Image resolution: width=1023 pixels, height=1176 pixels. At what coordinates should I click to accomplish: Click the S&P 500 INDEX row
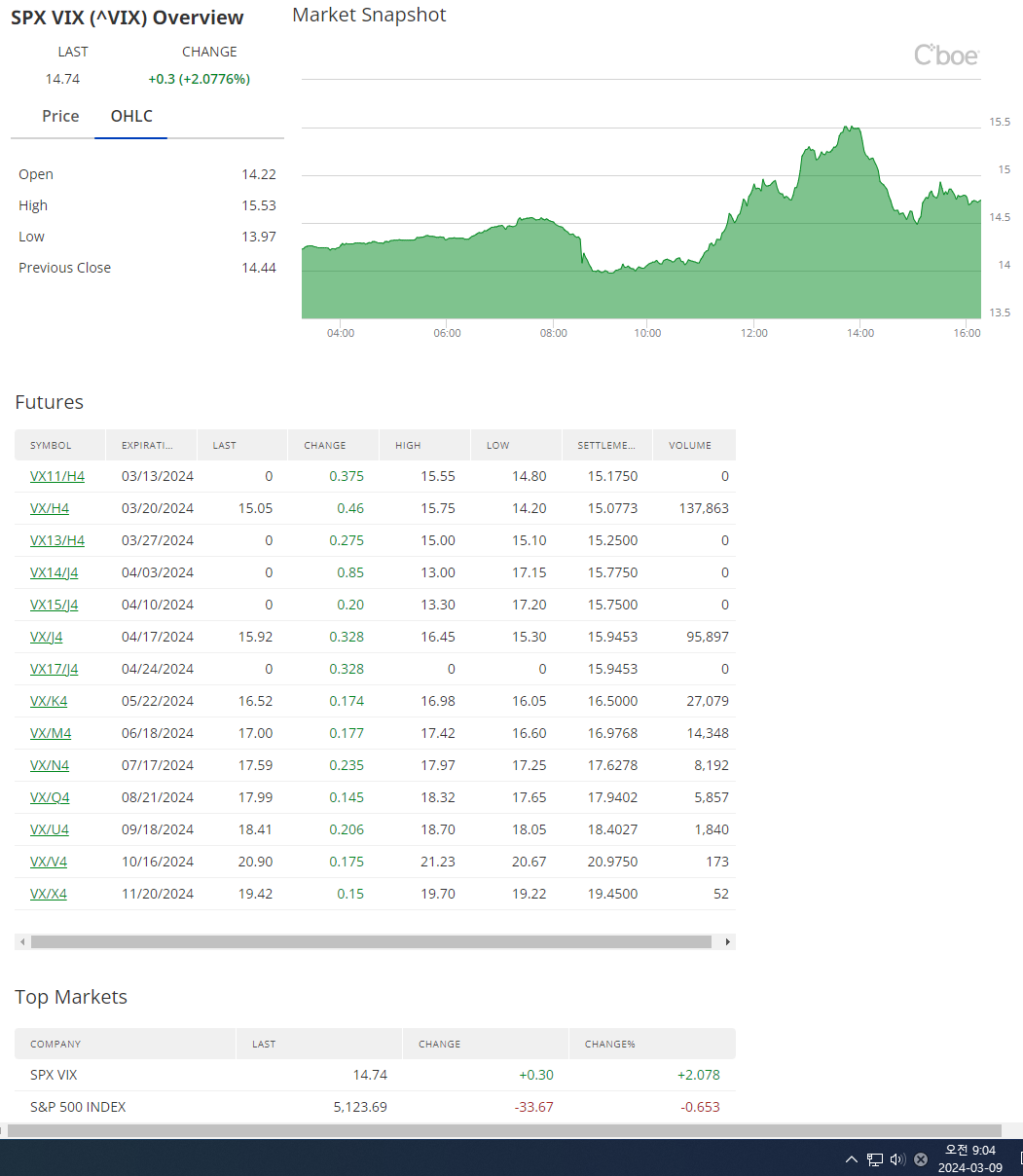click(x=375, y=1107)
